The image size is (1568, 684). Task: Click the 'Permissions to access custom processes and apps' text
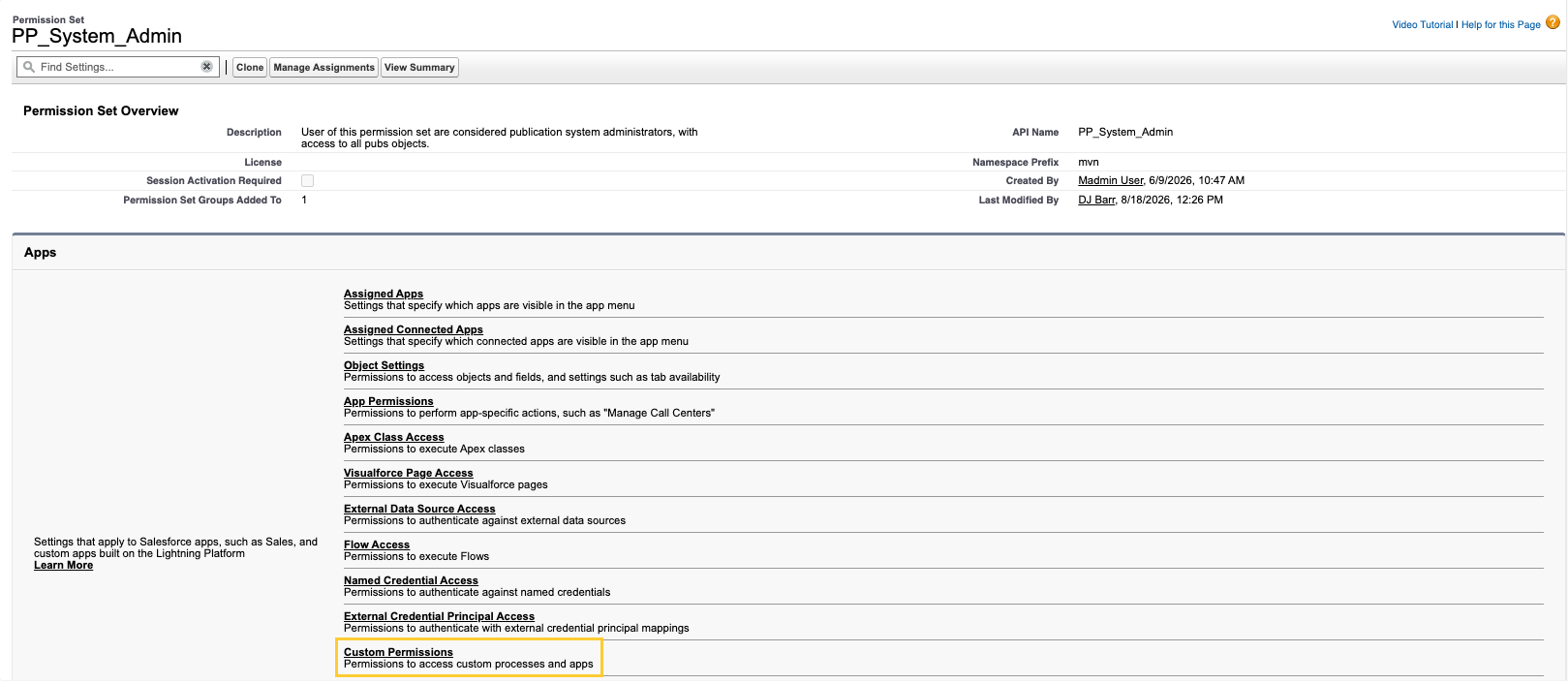pyautogui.click(x=469, y=665)
